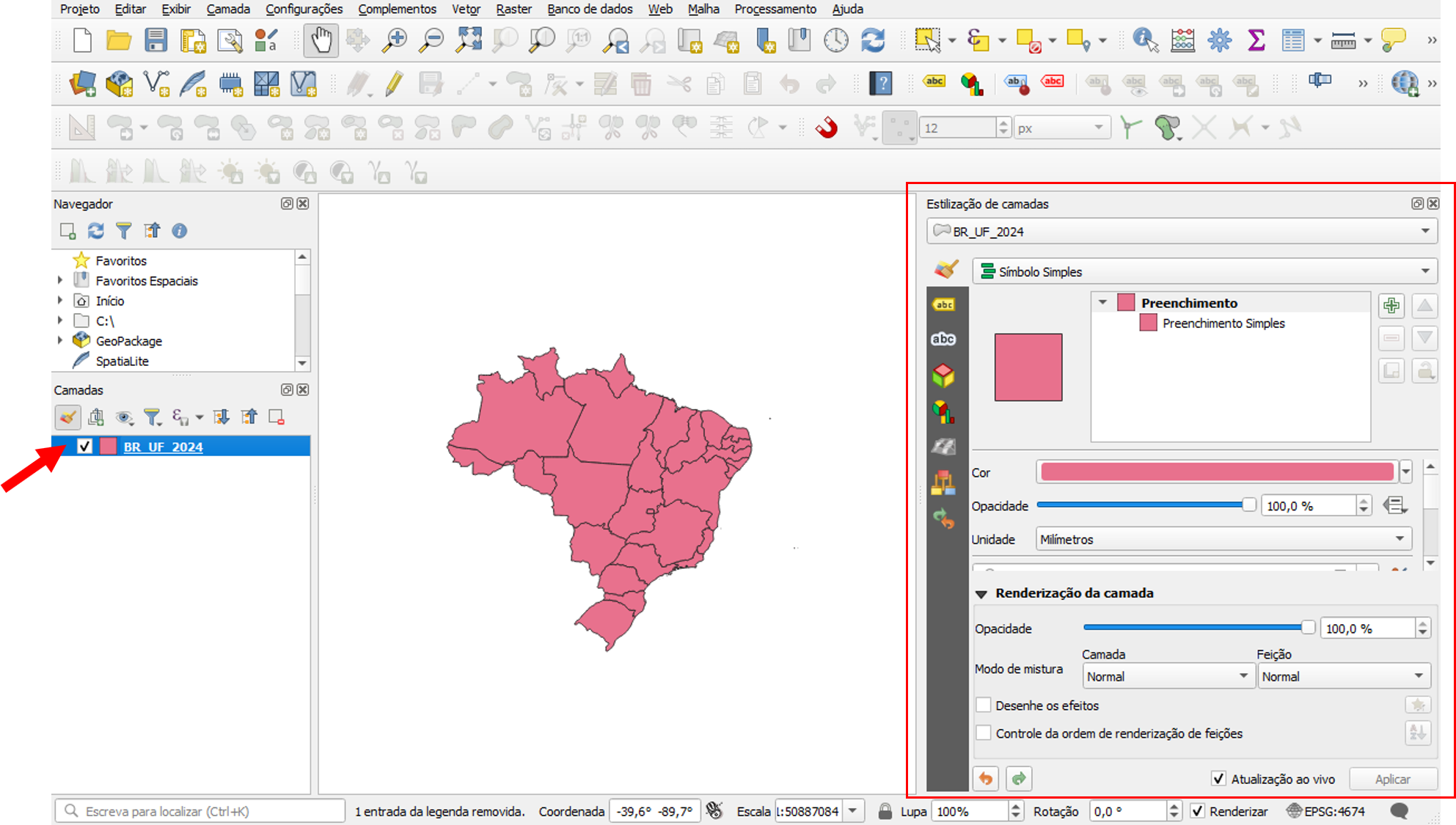
Task: Click the add symbol layer plus button
Action: pyautogui.click(x=1391, y=306)
